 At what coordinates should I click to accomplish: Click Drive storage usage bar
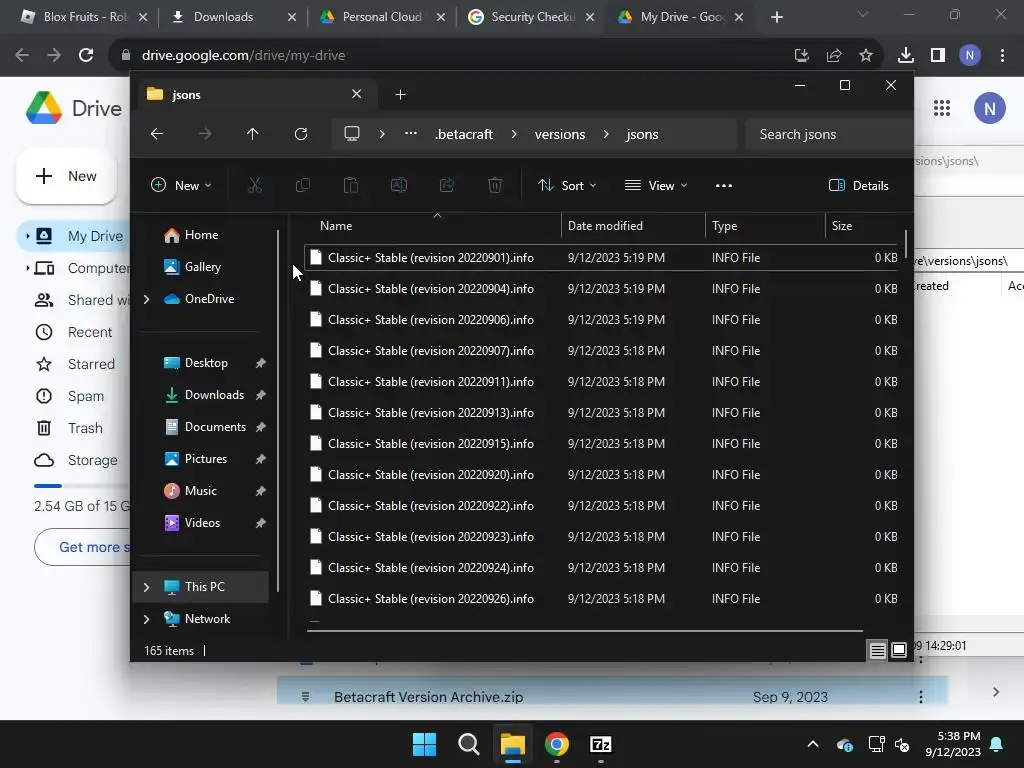pos(82,486)
